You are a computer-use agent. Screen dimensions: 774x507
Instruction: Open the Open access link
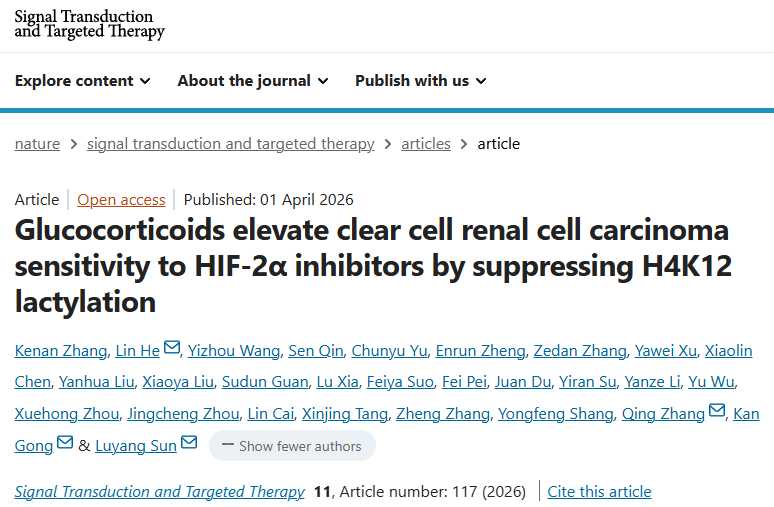pyautogui.click(x=121, y=199)
